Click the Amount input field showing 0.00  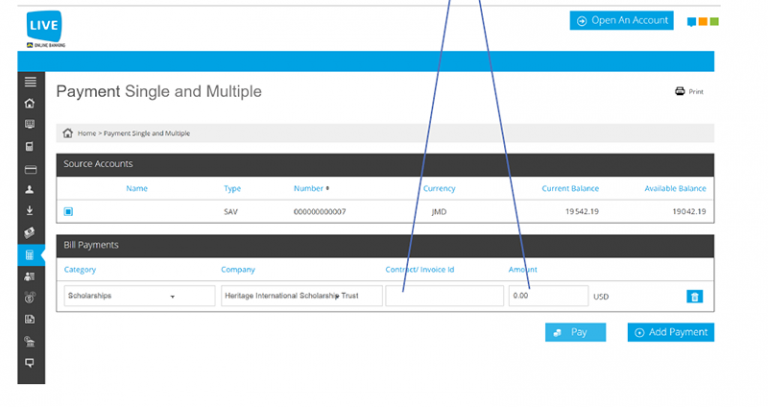coord(547,296)
